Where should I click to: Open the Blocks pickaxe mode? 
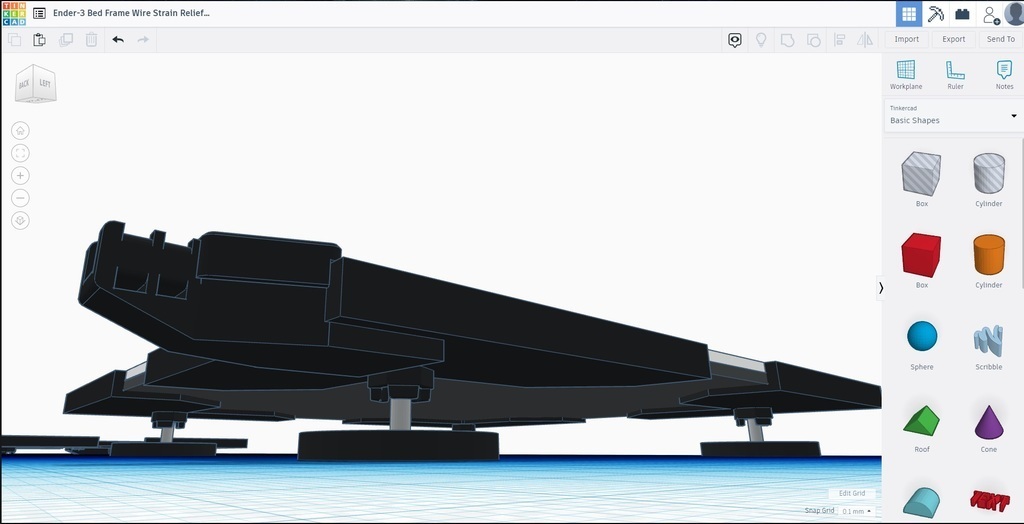tap(935, 14)
